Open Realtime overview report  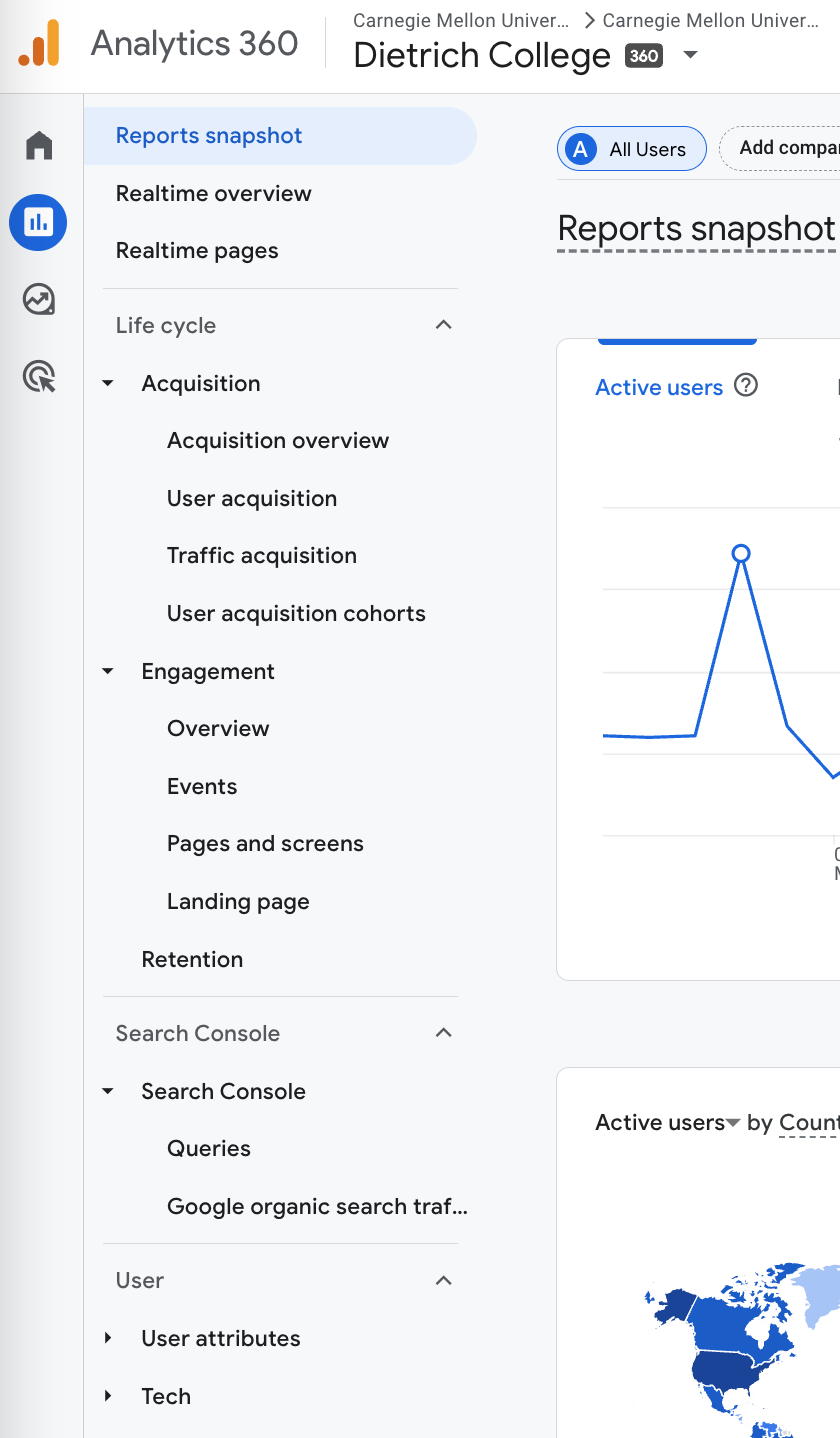pos(214,193)
